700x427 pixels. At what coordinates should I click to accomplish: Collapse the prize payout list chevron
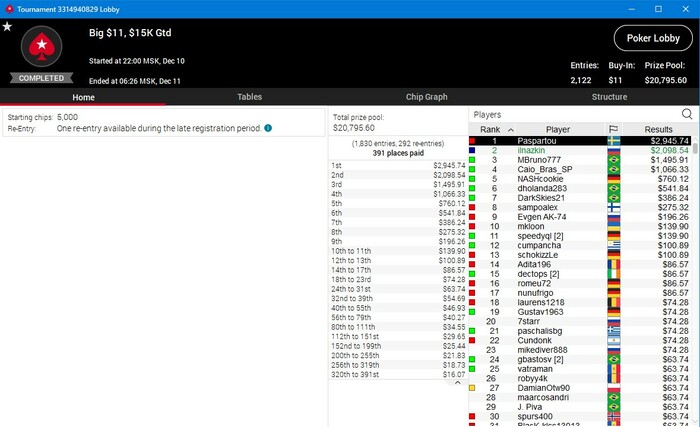click(x=458, y=383)
